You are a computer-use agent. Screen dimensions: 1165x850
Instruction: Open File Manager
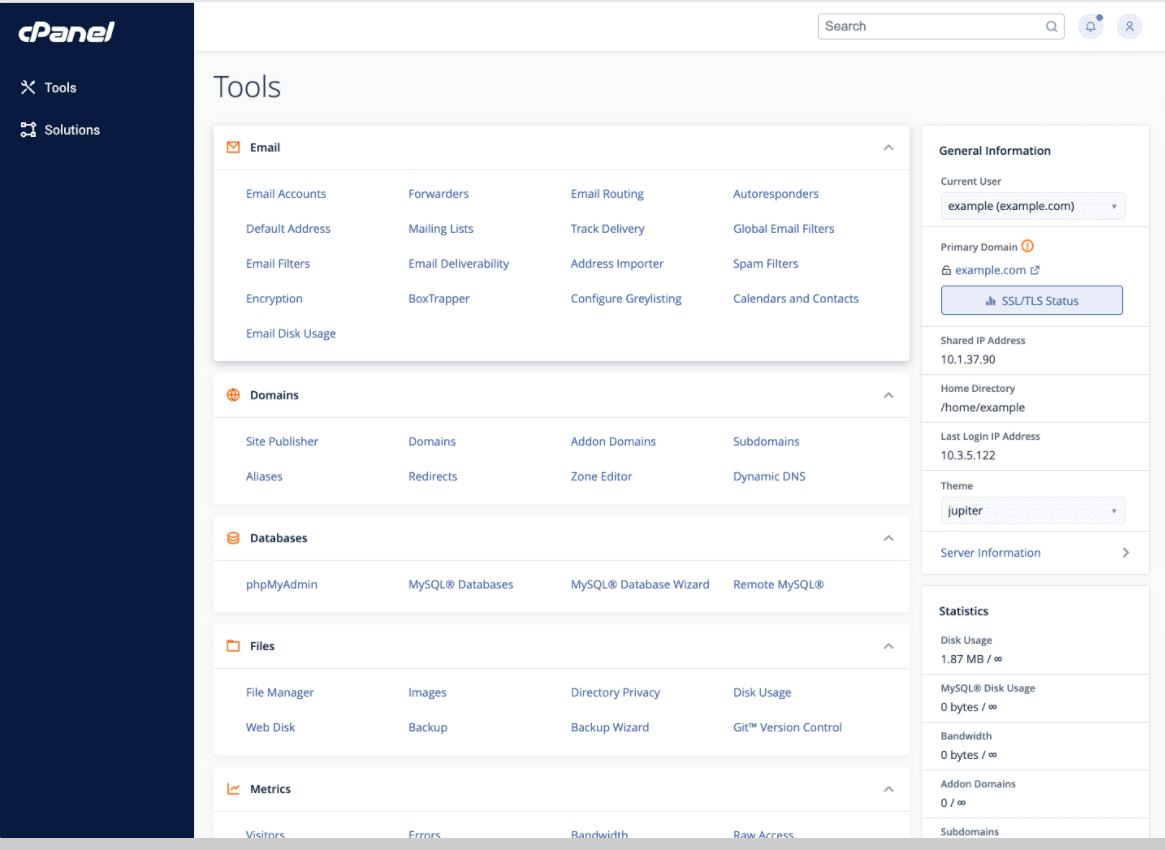pyautogui.click(x=279, y=692)
